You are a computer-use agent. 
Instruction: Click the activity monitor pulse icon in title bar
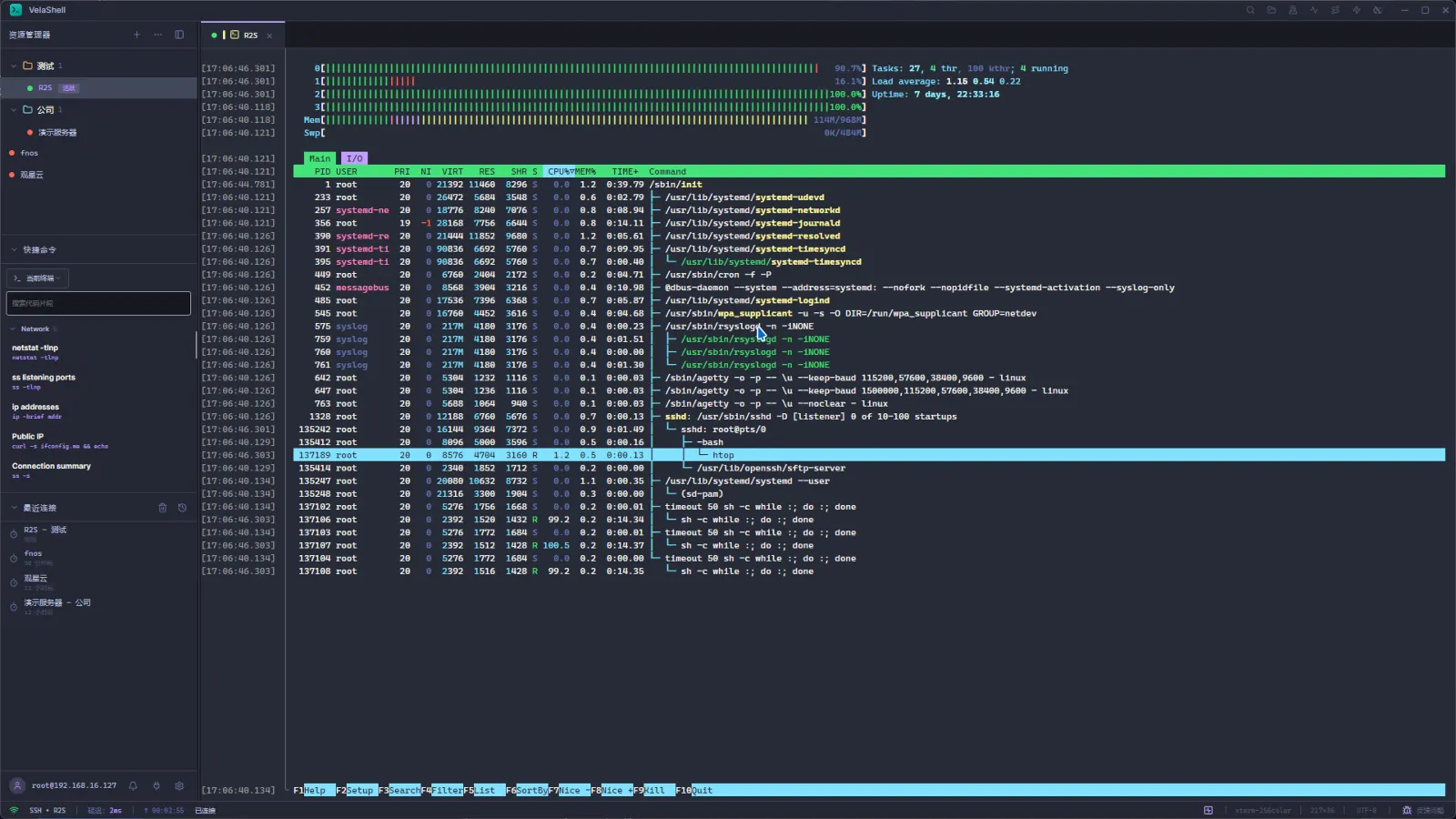(1314, 10)
